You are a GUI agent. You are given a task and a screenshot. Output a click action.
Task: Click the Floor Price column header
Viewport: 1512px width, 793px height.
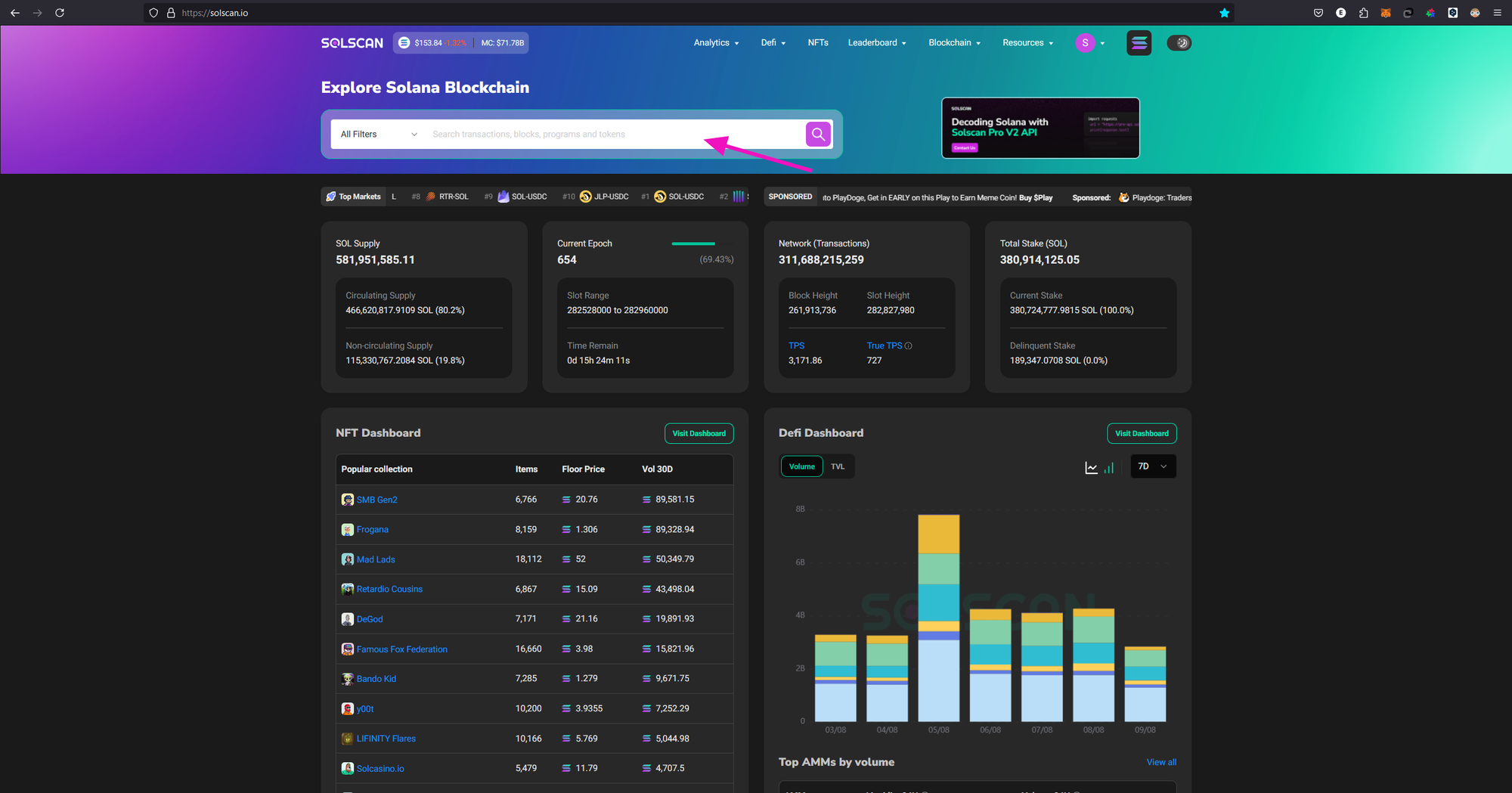point(583,469)
